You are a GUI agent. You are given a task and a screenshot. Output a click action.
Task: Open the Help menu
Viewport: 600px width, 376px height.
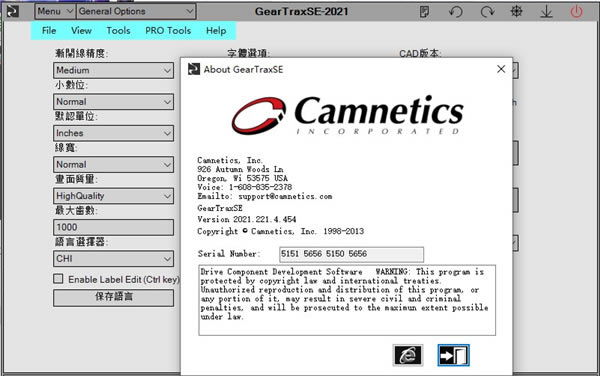point(216,31)
